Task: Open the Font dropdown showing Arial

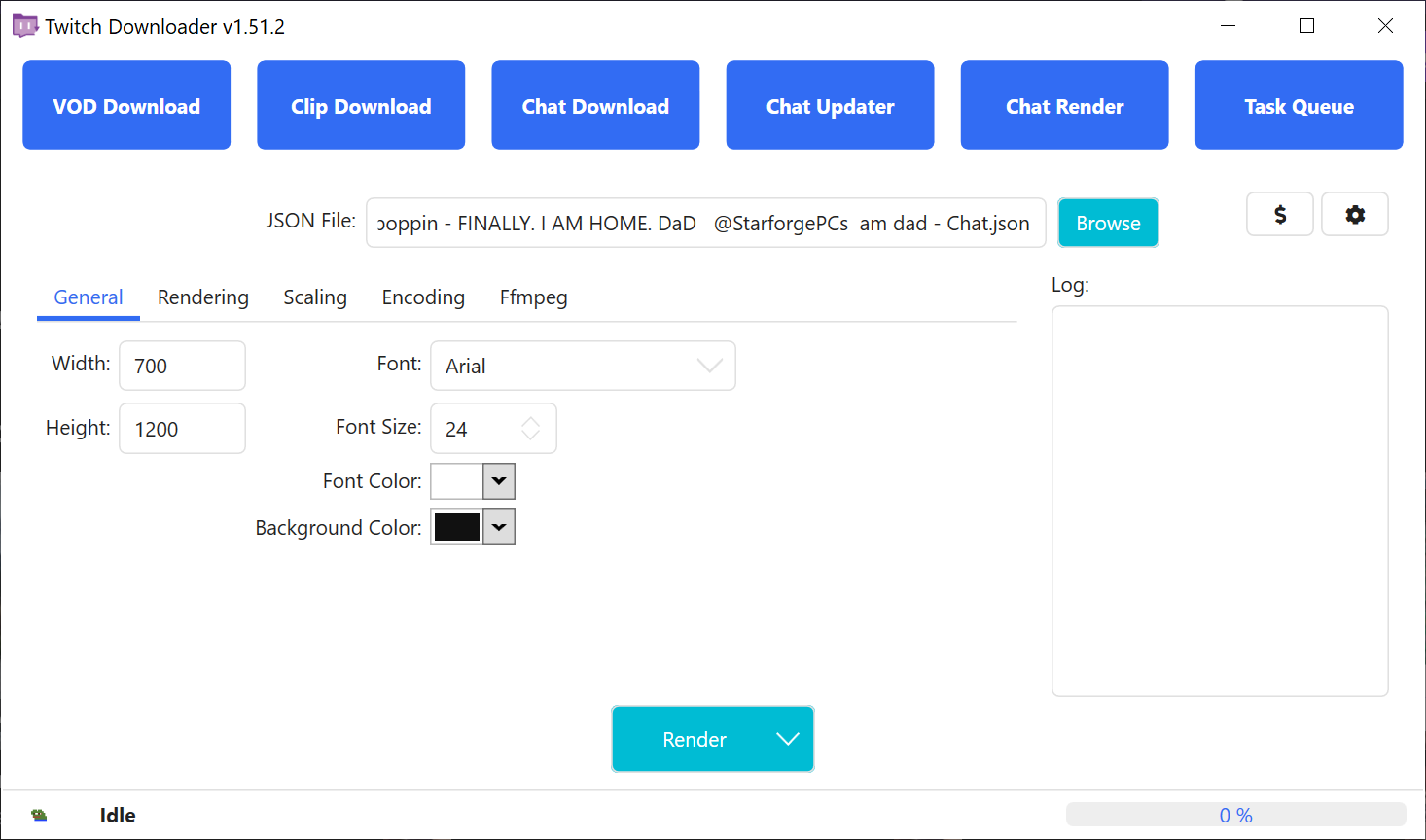Action: (x=583, y=366)
